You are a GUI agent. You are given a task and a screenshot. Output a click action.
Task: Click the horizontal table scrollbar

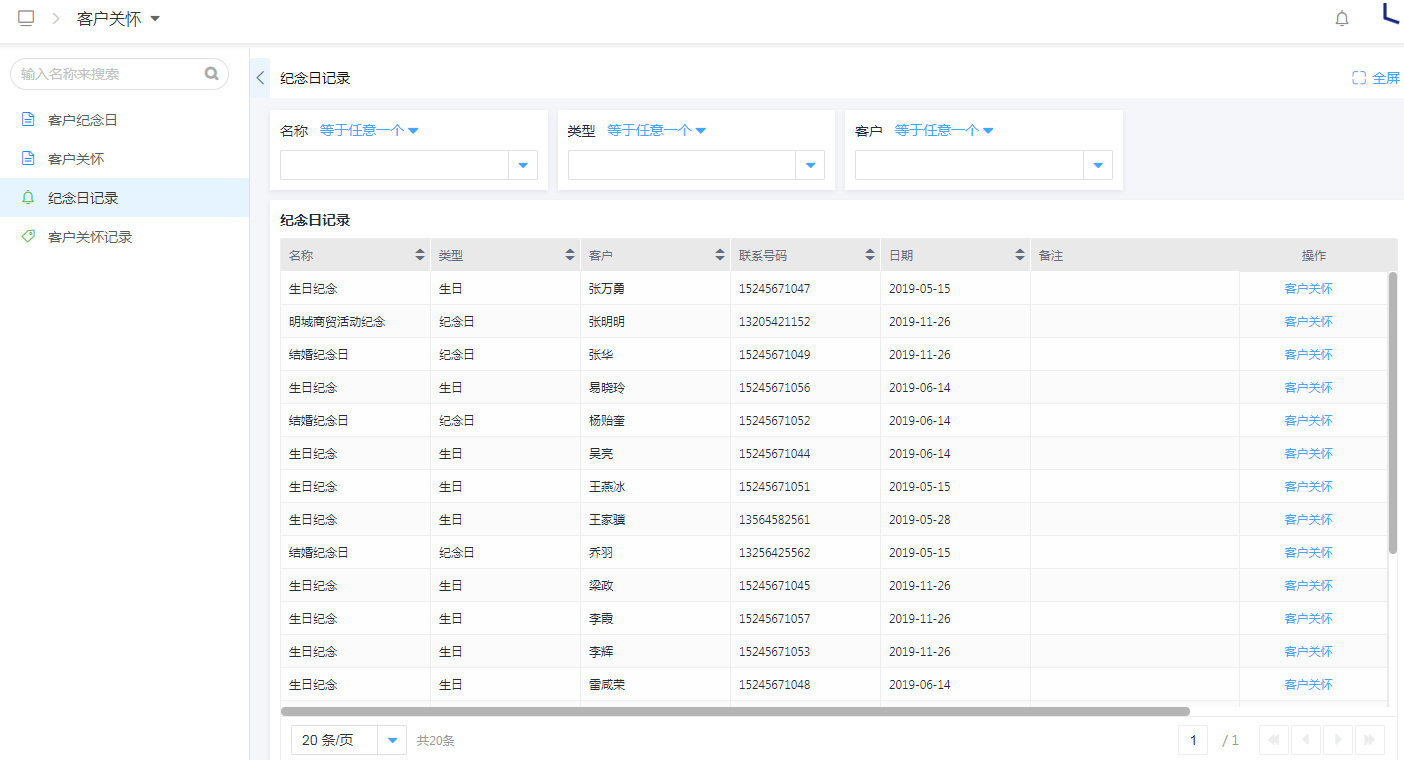[735, 712]
